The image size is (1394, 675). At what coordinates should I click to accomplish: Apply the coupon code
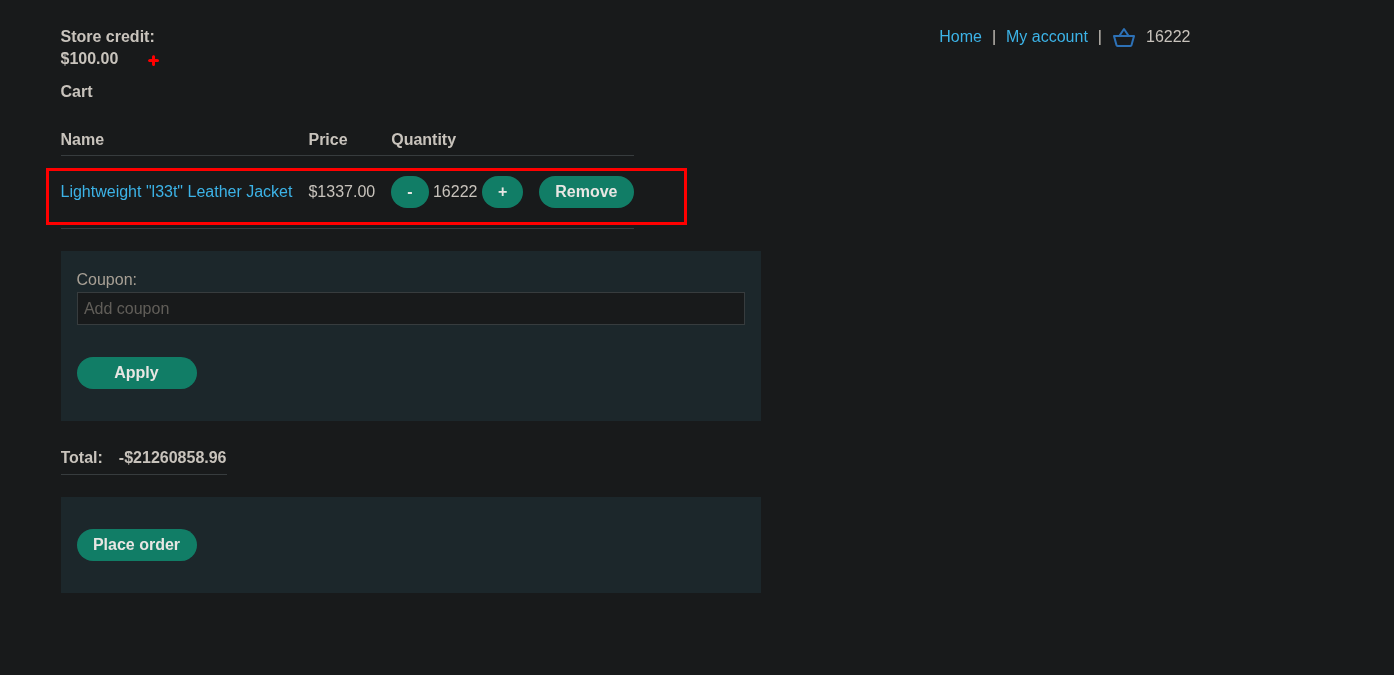(x=136, y=373)
